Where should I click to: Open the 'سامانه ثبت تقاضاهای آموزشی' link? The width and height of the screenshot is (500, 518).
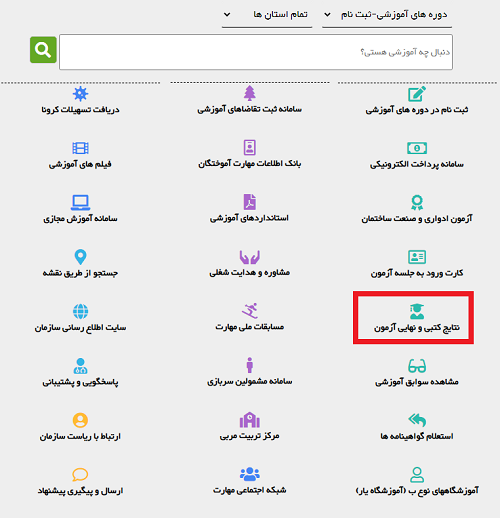pyautogui.click(x=250, y=109)
